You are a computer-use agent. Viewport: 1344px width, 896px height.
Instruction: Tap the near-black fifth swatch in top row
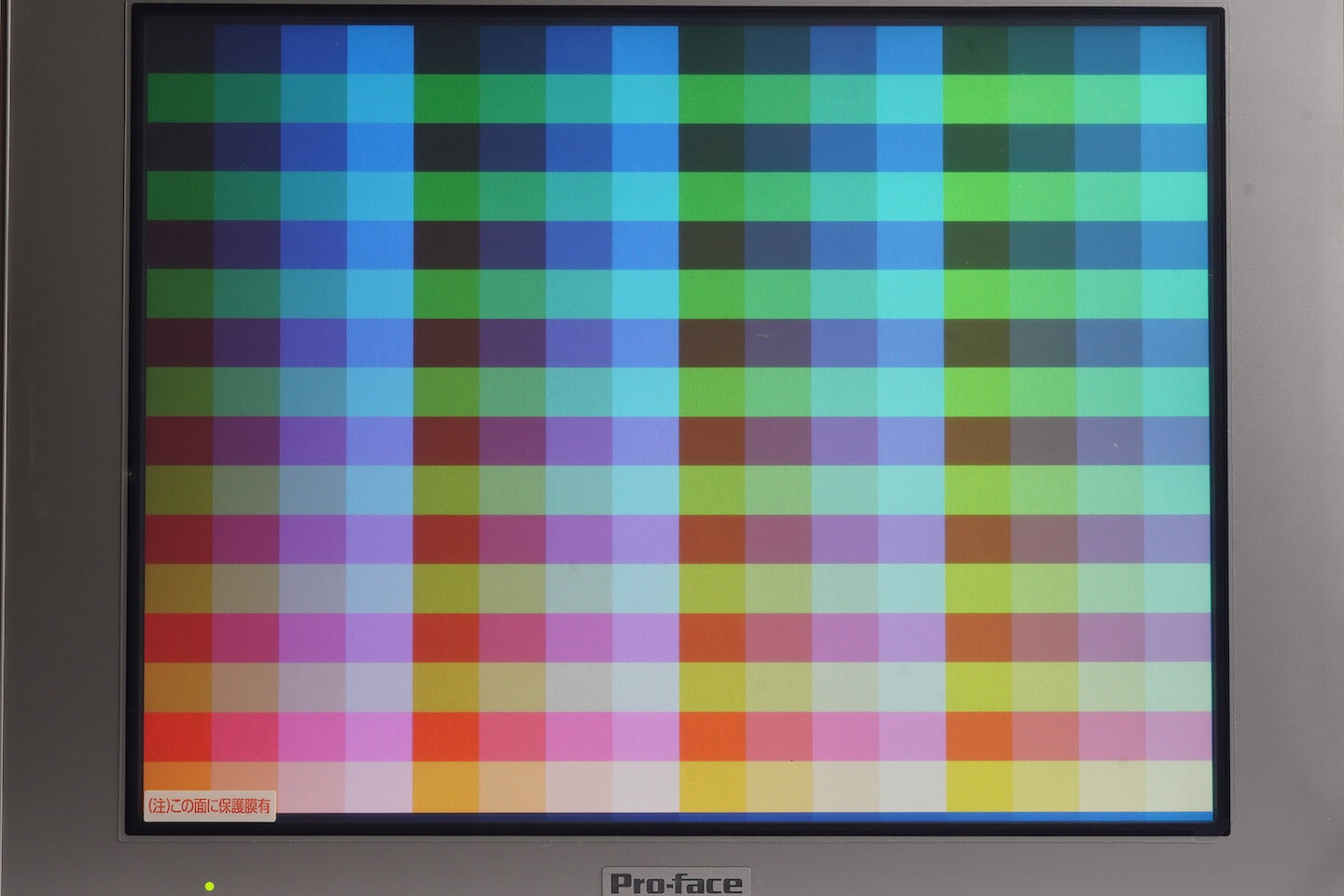point(446,49)
